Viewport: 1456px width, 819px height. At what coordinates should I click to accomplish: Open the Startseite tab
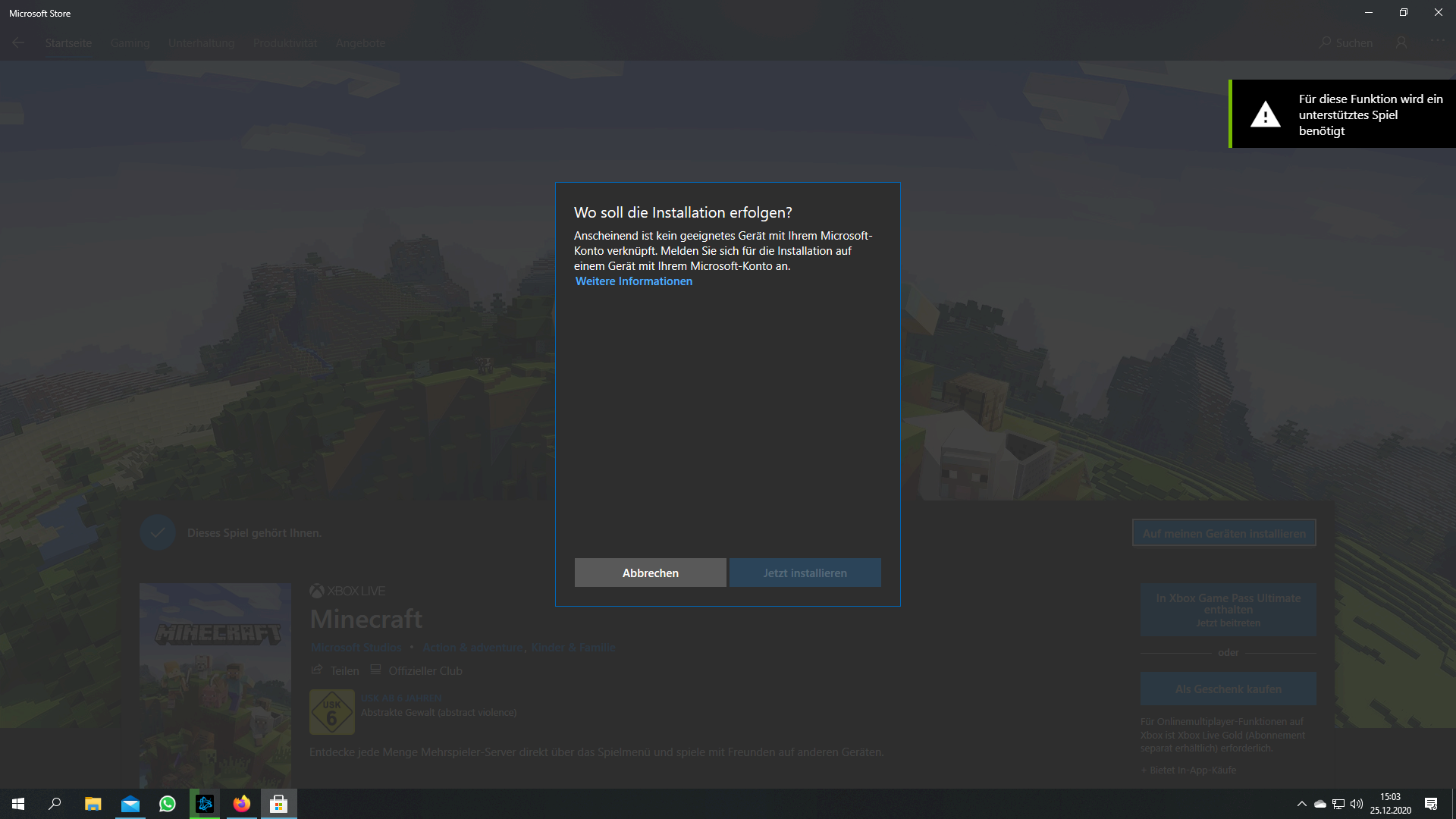coord(68,43)
